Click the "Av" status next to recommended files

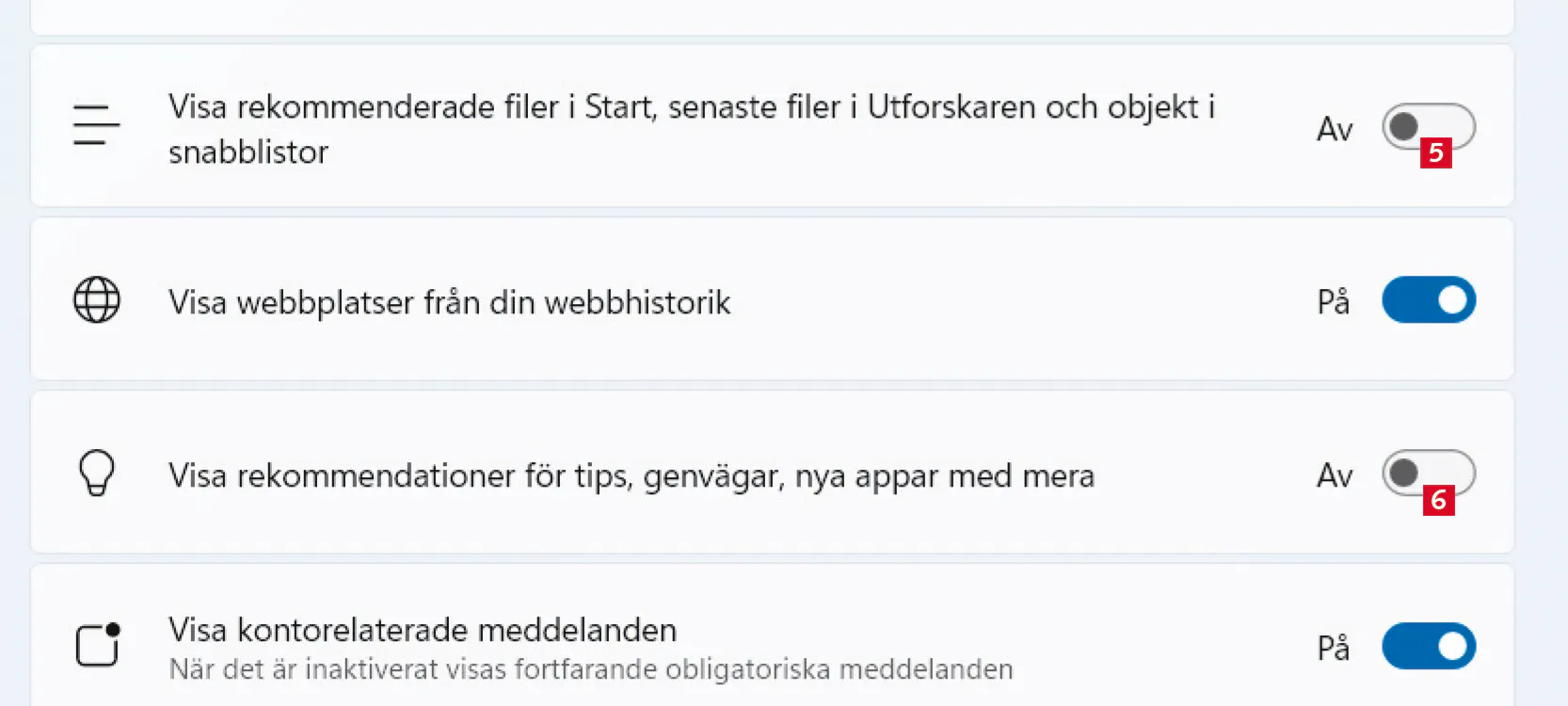pyautogui.click(x=1335, y=129)
